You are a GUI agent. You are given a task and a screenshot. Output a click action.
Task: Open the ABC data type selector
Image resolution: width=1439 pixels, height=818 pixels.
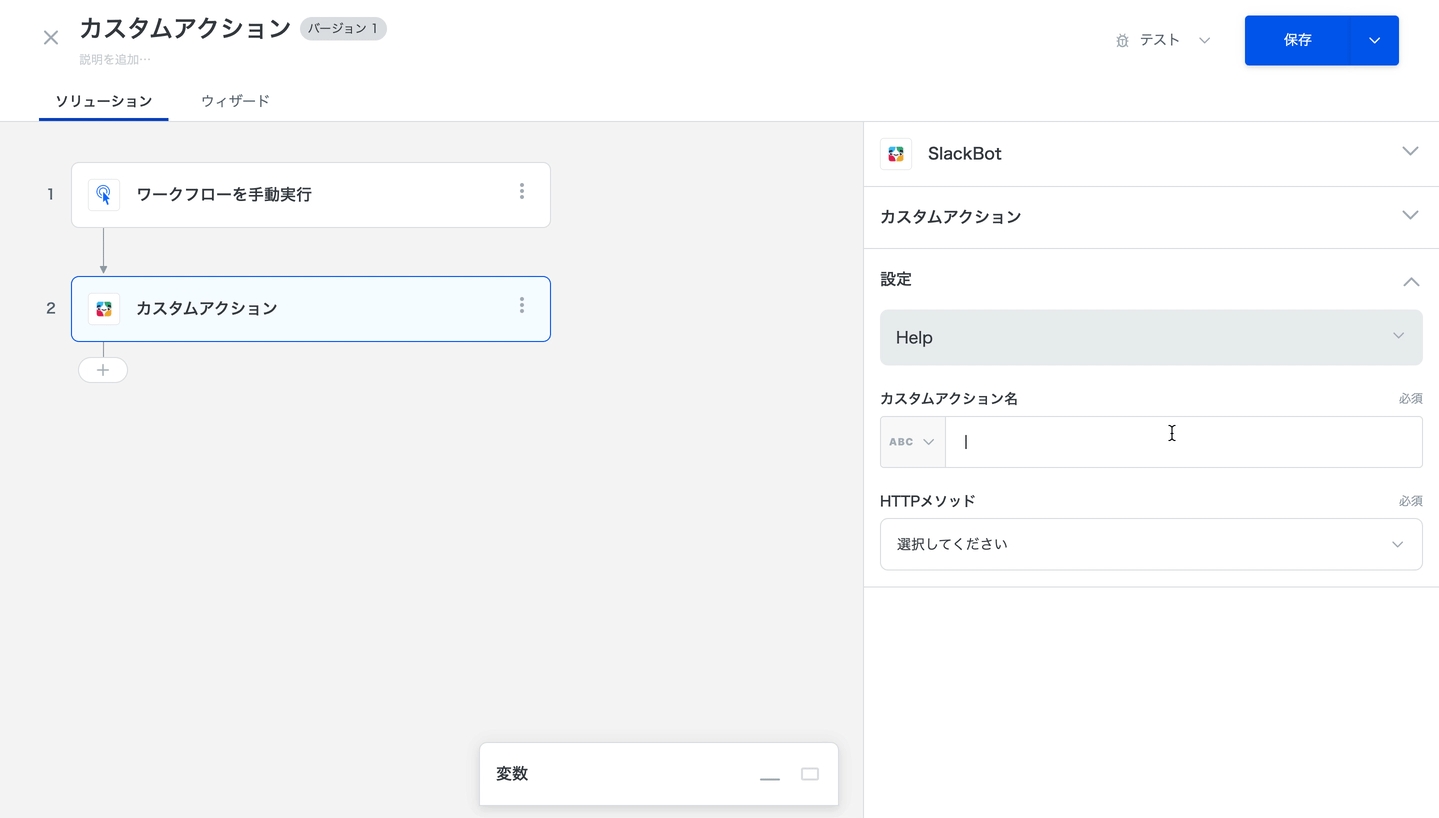click(x=912, y=442)
